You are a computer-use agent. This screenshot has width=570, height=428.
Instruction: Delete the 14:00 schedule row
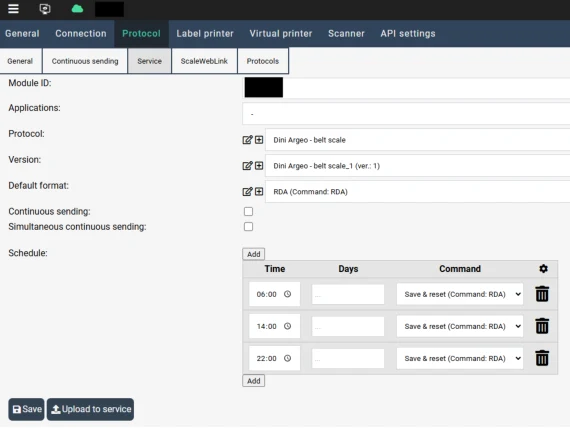click(x=542, y=326)
